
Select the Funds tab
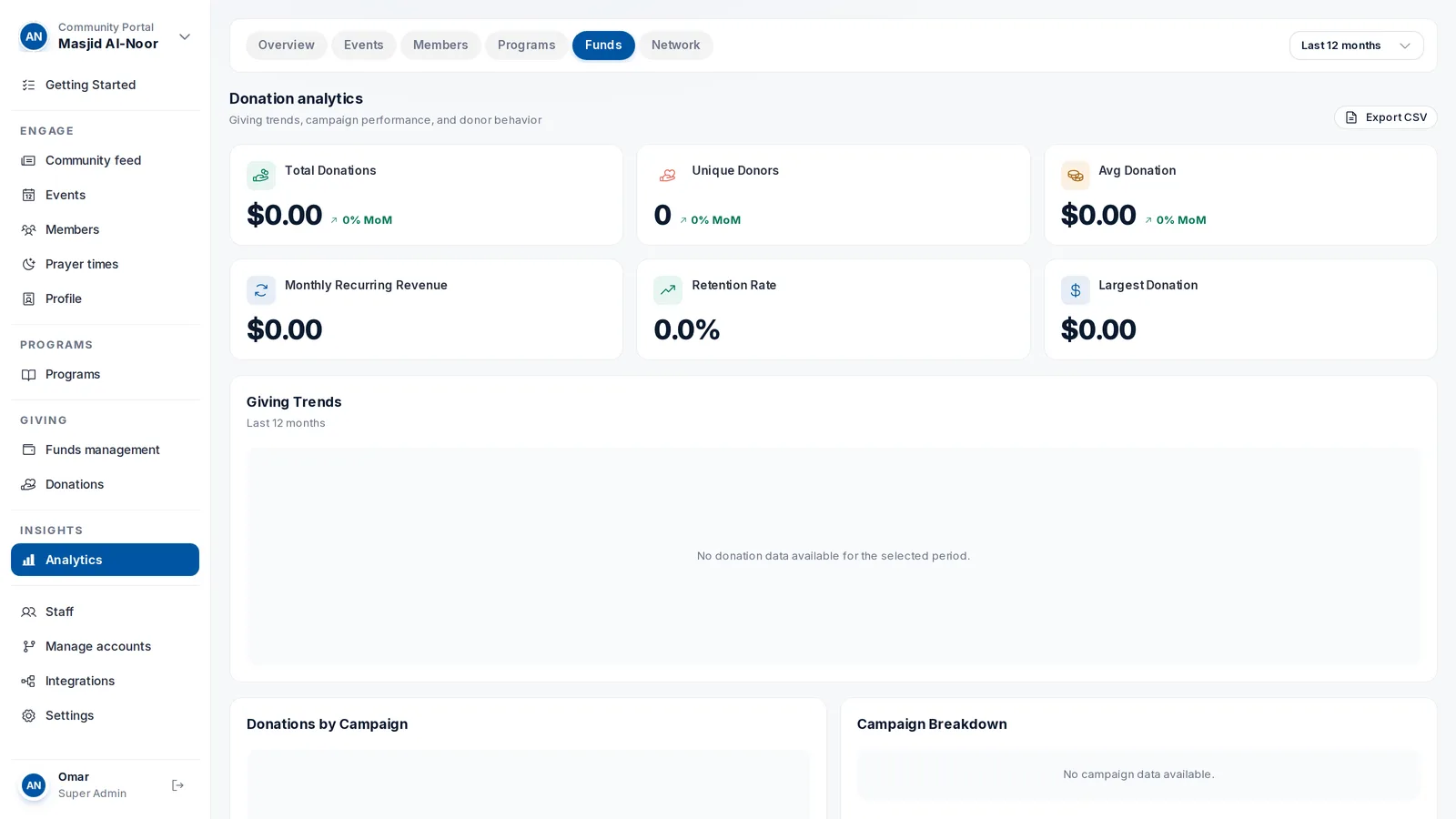tap(603, 45)
